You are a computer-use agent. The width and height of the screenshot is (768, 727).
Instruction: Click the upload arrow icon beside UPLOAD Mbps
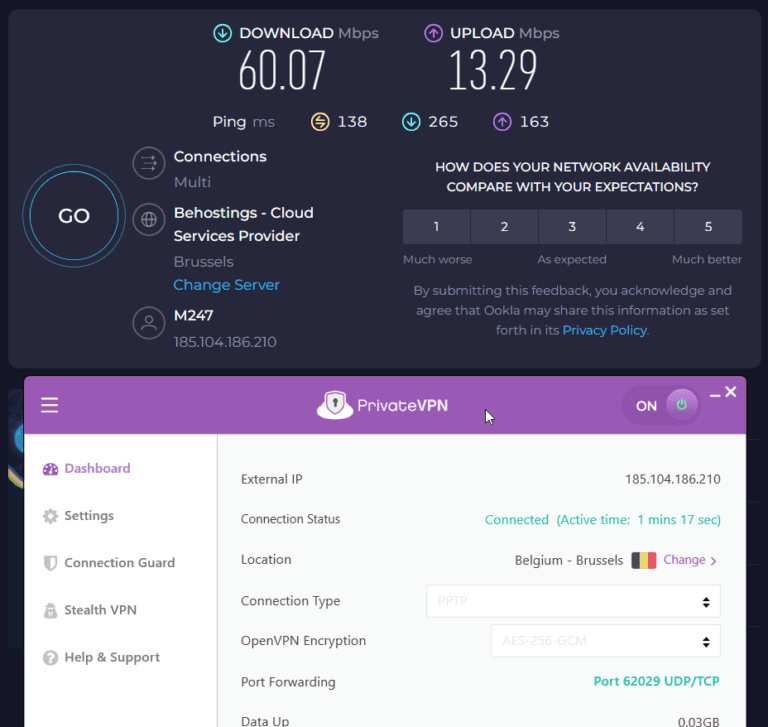pos(433,33)
